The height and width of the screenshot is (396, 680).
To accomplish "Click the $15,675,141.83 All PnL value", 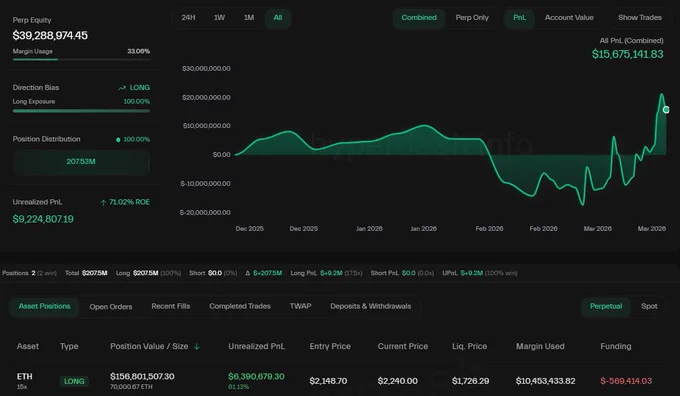I will pos(628,54).
